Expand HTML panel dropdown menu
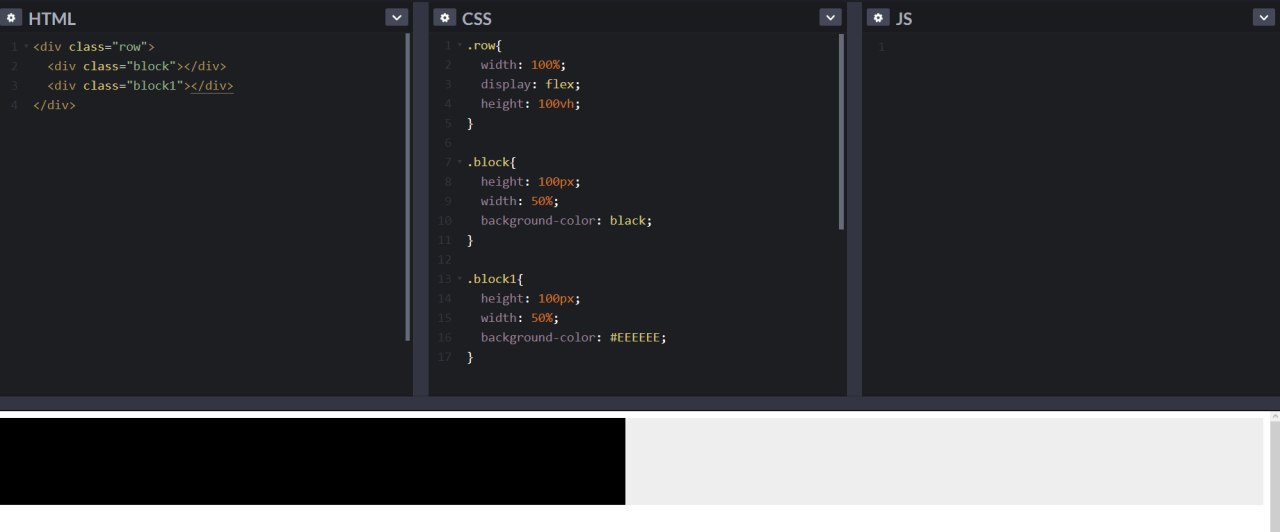The width and height of the screenshot is (1280, 532). click(397, 17)
